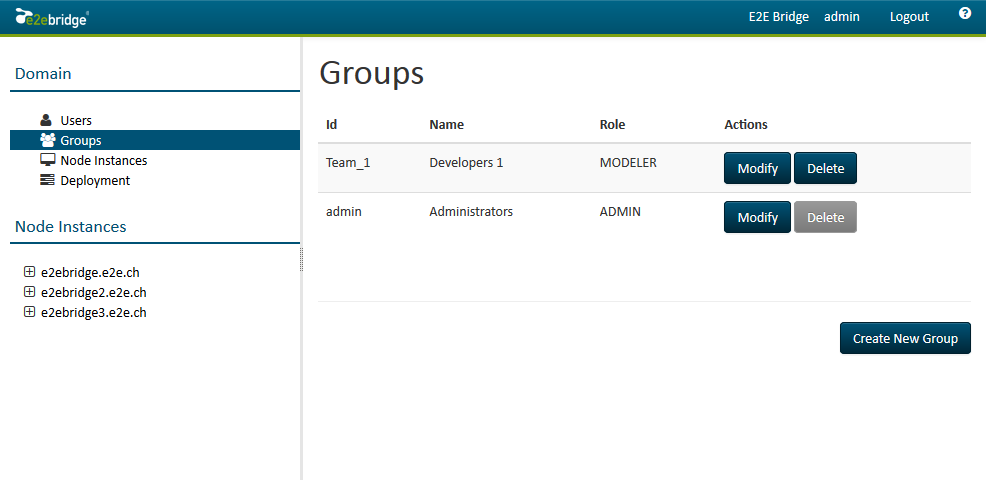Click the Users person icon
Viewport: 986px width, 480px height.
(47, 120)
